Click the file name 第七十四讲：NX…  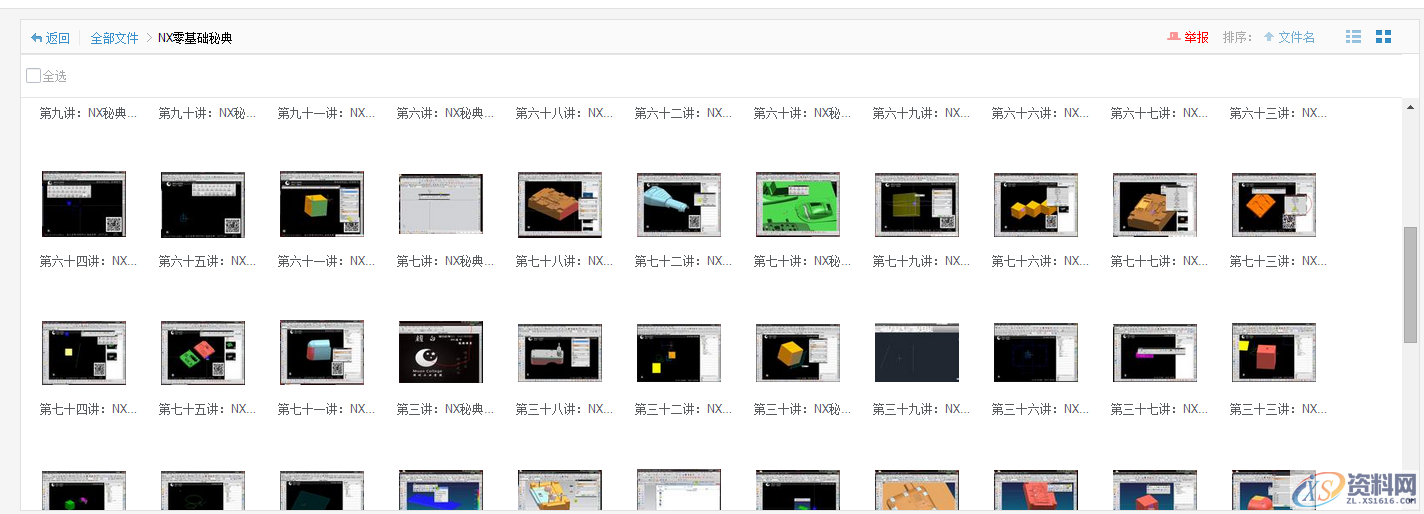tap(89, 409)
